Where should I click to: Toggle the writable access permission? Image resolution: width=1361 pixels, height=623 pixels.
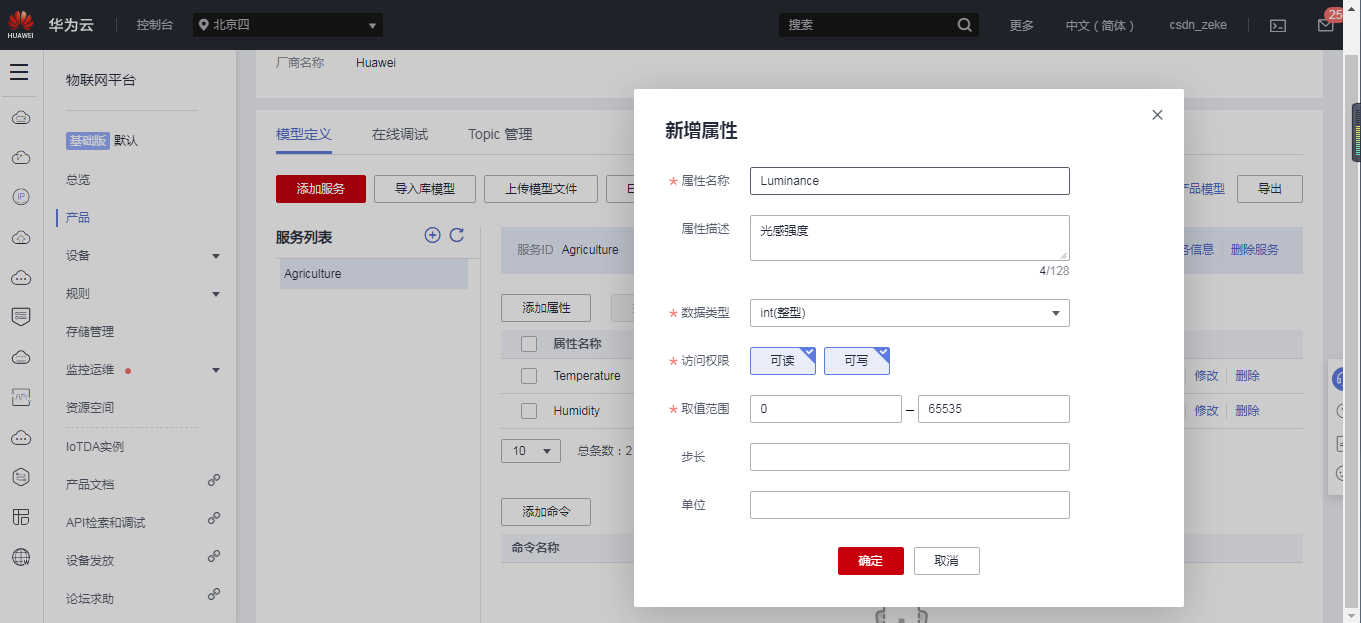856,361
